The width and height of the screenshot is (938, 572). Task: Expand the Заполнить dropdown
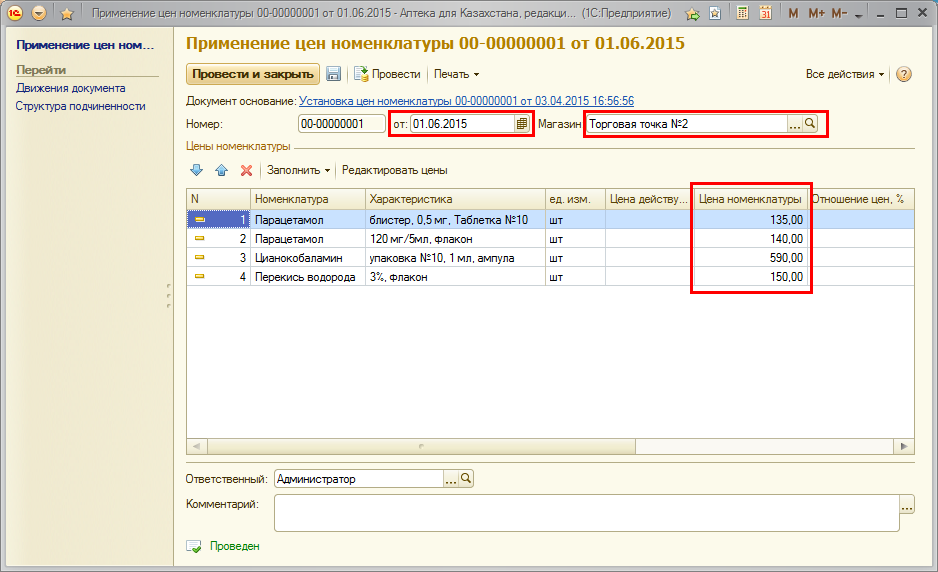pyautogui.click(x=298, y=170)
